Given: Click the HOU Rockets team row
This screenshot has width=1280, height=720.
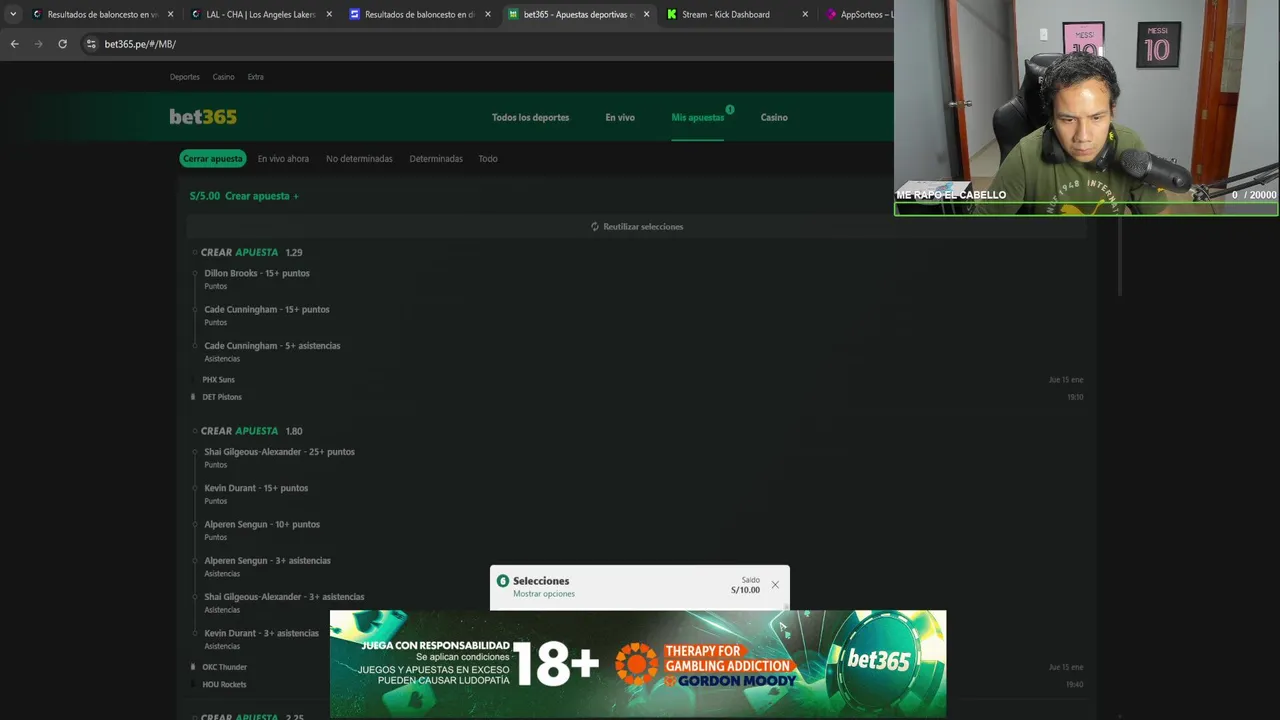Looking at the screenshot, I should pyautogui.click(x=224, y=685).
